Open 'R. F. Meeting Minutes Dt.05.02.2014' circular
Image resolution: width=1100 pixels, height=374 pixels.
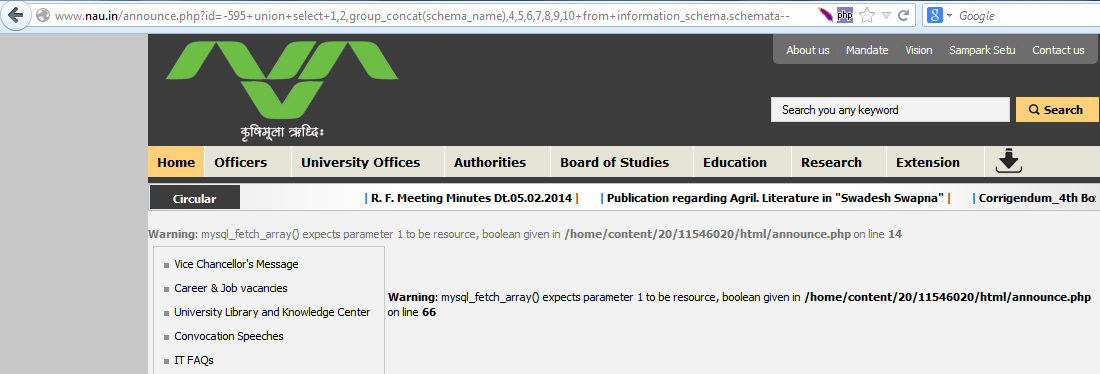pyautogui.click(x=471, y=198)
